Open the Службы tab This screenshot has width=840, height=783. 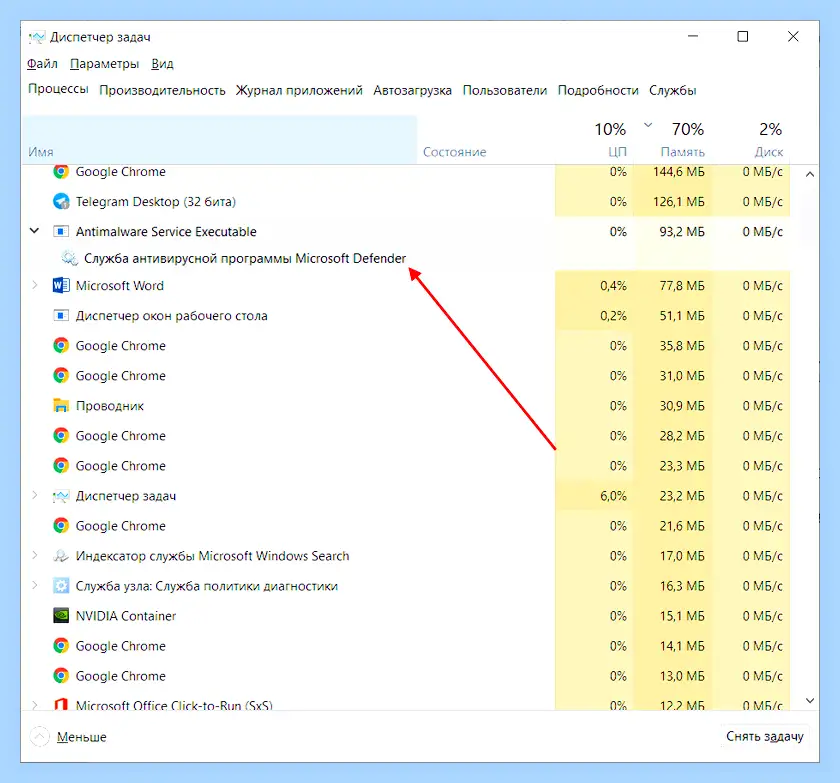(x=673, y=91)
